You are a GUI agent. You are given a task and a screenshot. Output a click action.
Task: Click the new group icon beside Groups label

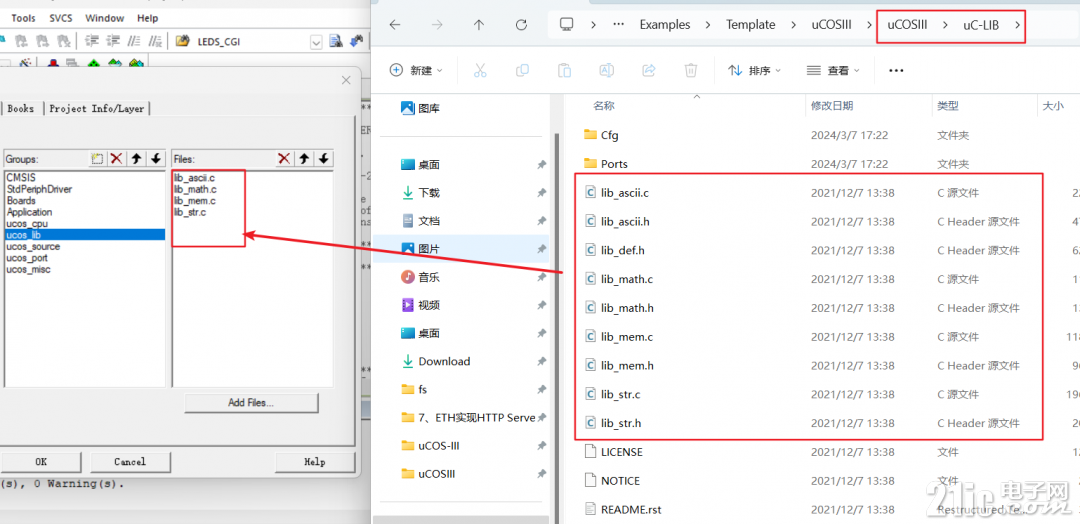(x=97, y=159)
